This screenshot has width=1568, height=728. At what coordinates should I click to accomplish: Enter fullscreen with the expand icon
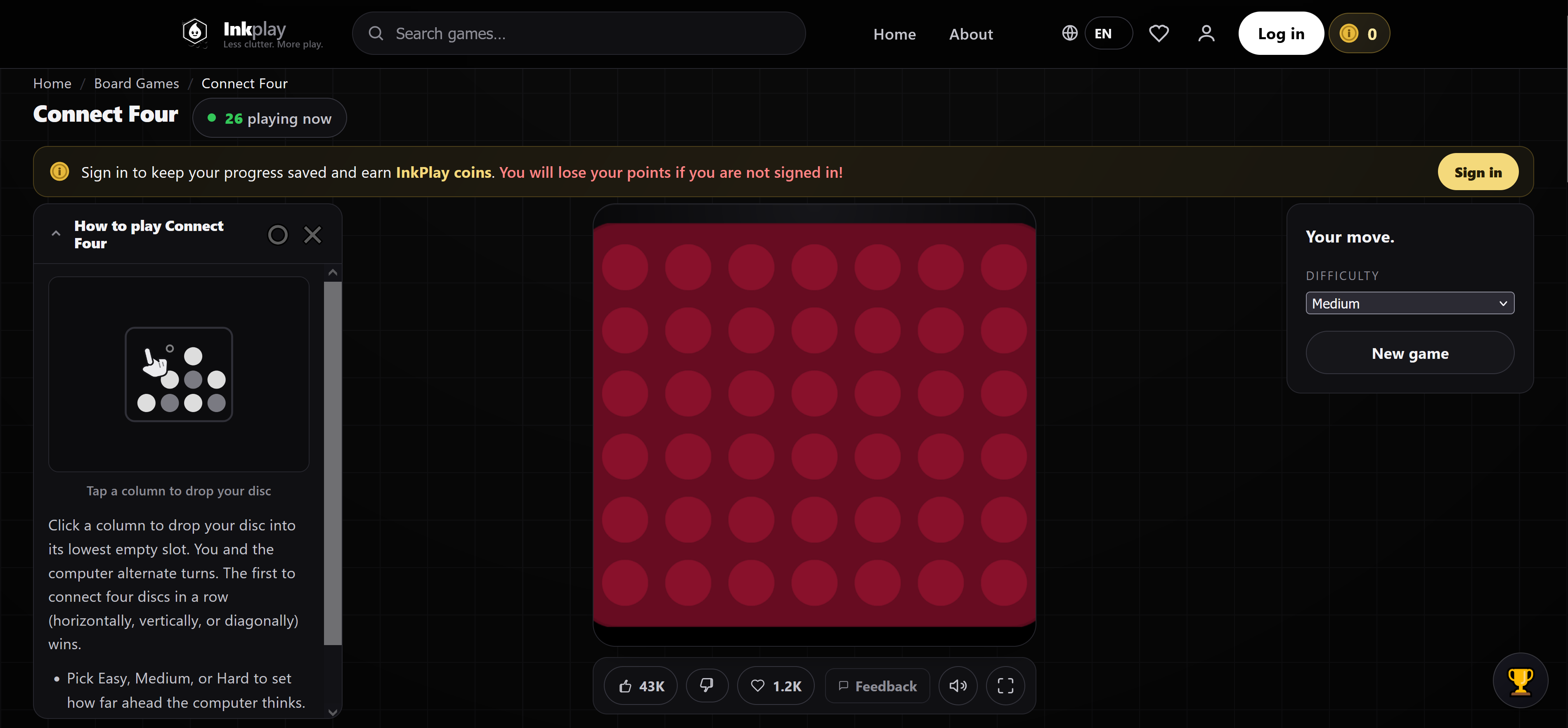(1005, 686)
